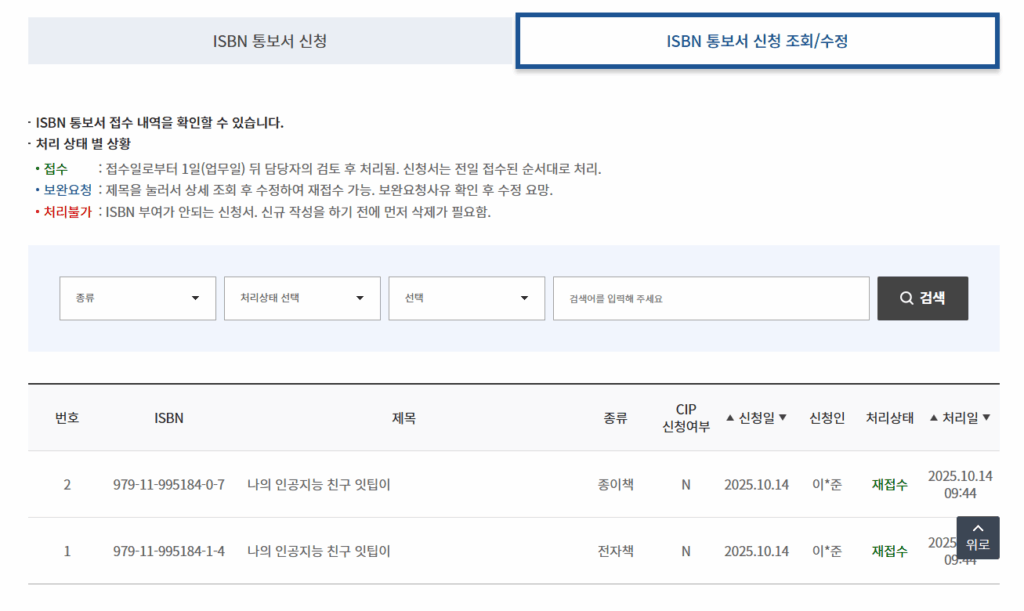The width and height of the screenshot is (1024, 611).
Task: Sort 처리일 column ascending with up arrow
Action: [934, 418]
